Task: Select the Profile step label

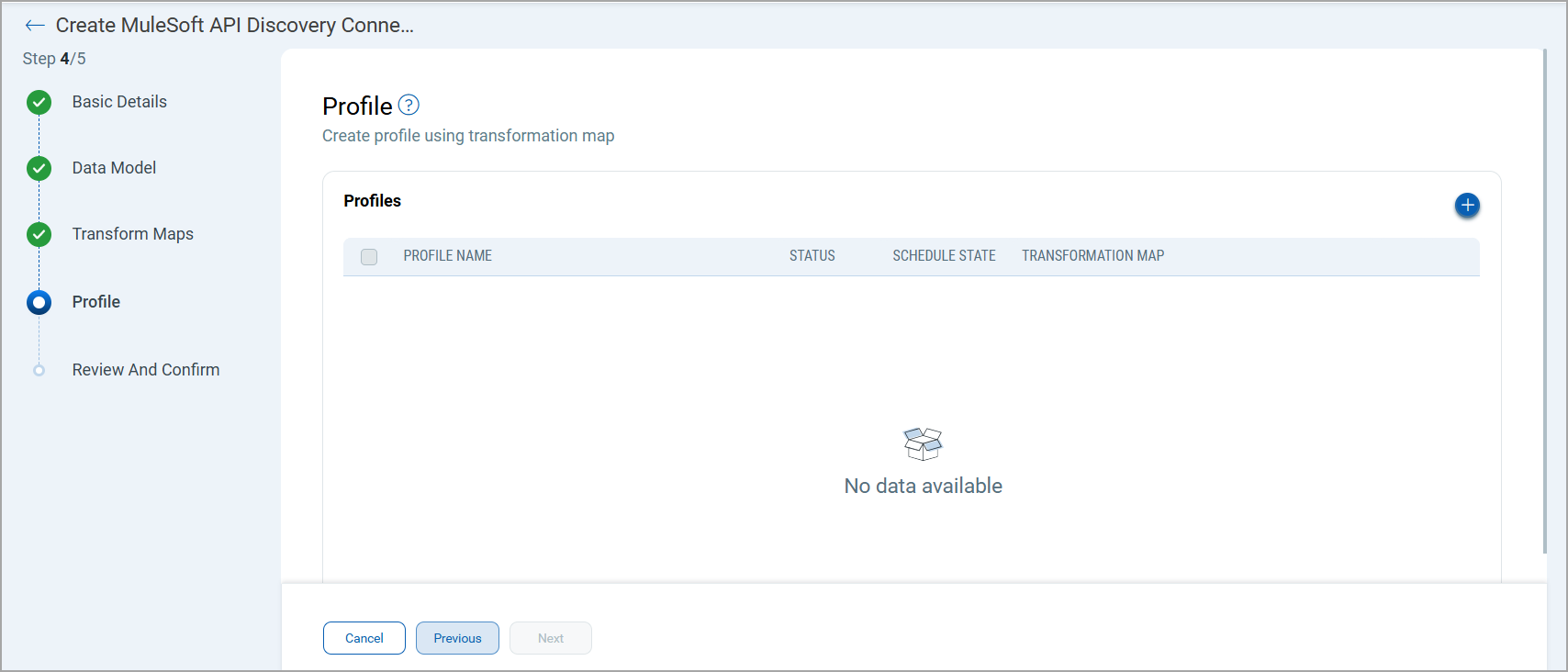Action: (x=96, y=302)
